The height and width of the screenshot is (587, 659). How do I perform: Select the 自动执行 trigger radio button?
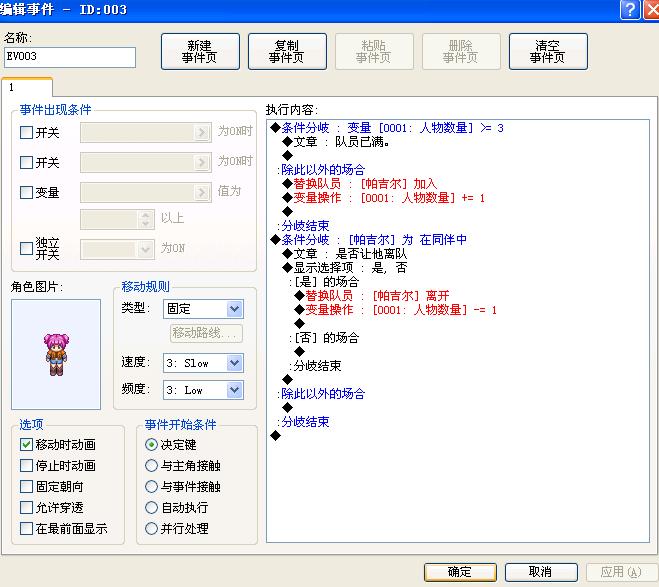[151, 508]
